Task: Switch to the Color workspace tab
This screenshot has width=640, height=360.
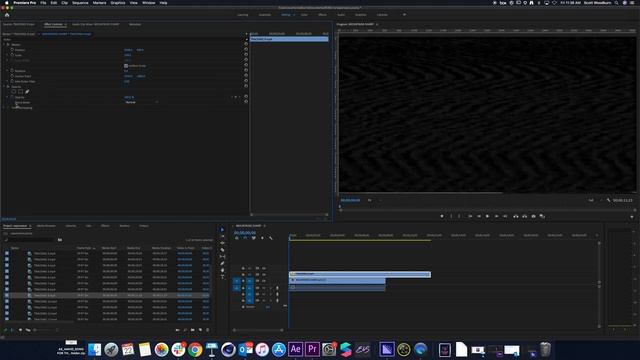Action: pyautogui.click(x=304, y=15)
